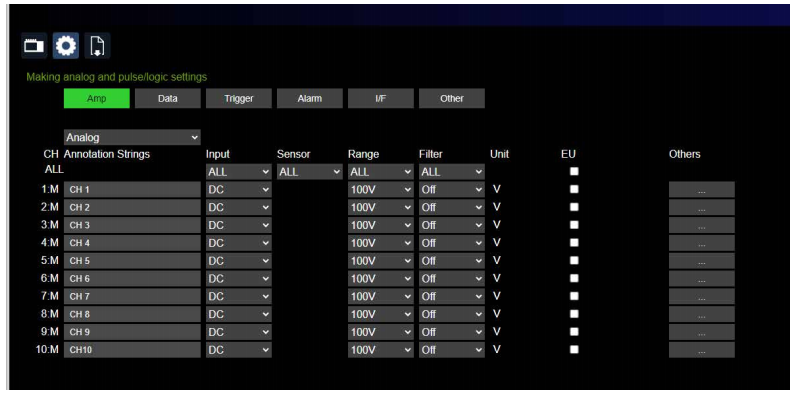The image size is (808, 403).
Task: Click the monitor display icon
Action: 33,47
